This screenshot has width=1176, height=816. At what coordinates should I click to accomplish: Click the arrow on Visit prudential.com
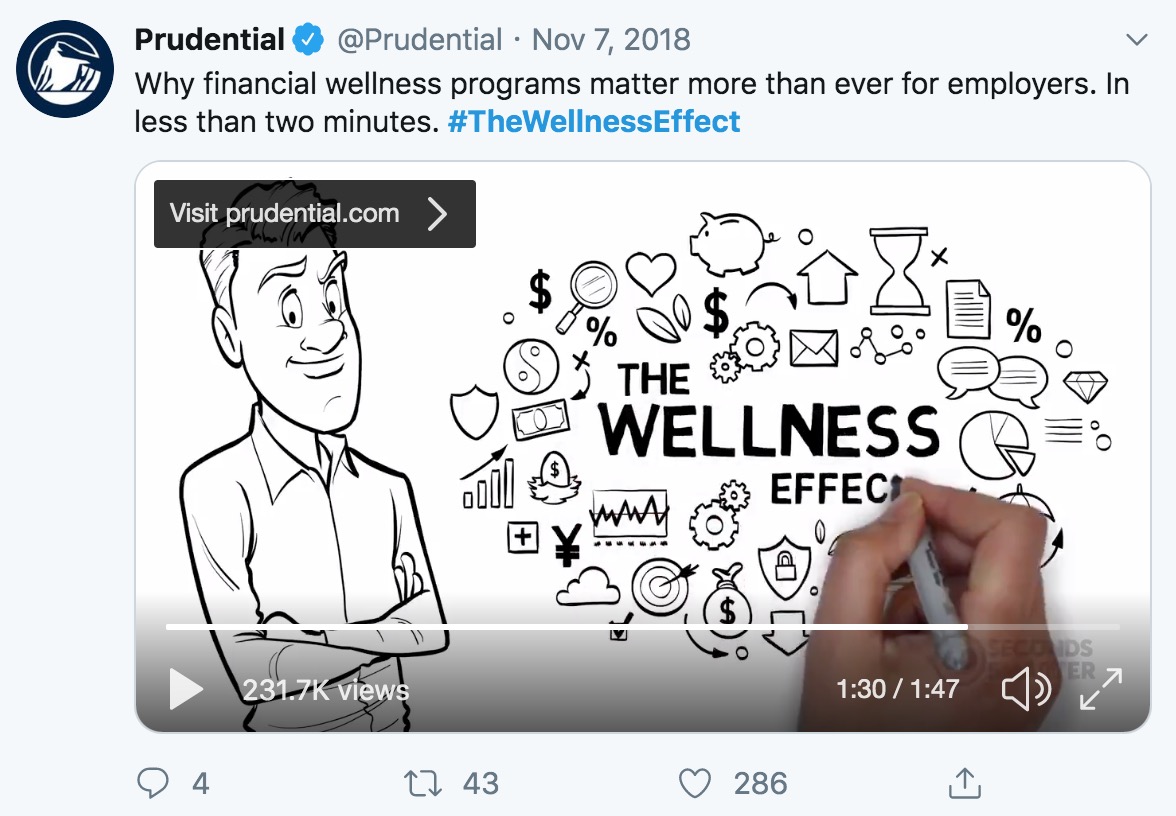[437, 213]
